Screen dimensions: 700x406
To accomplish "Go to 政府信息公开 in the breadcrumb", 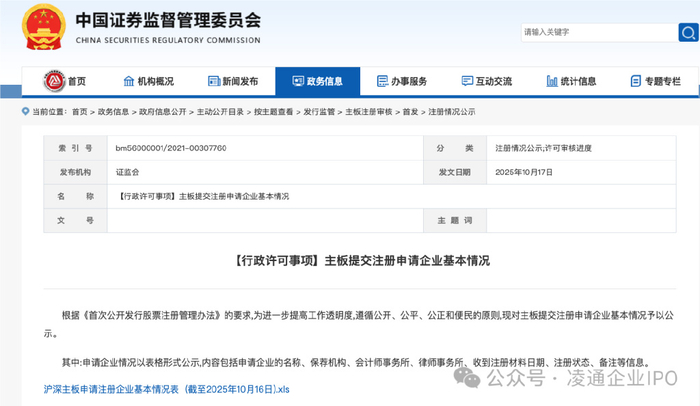I will point(162,112).
